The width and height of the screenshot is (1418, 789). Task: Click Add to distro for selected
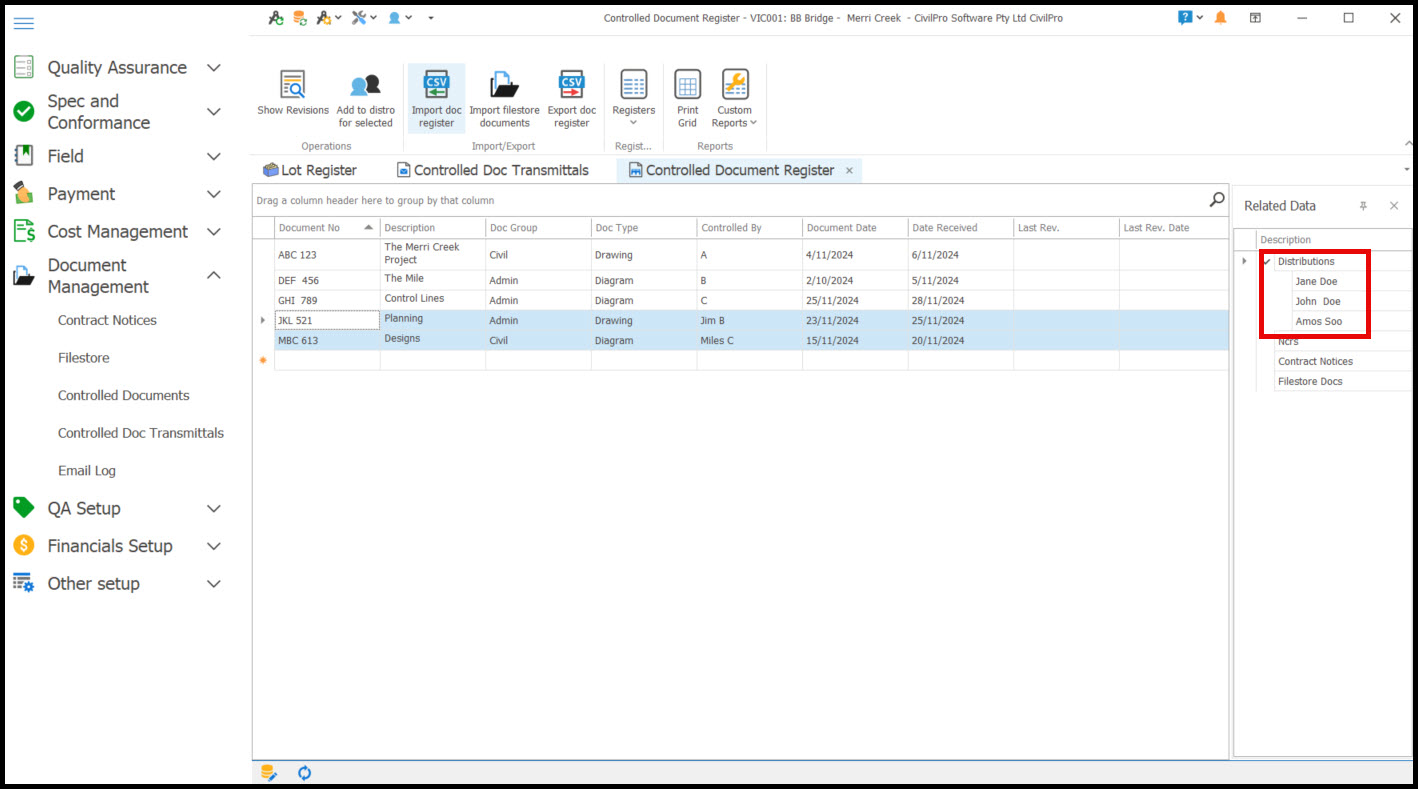pyautogui.click(x=365, y=86)
